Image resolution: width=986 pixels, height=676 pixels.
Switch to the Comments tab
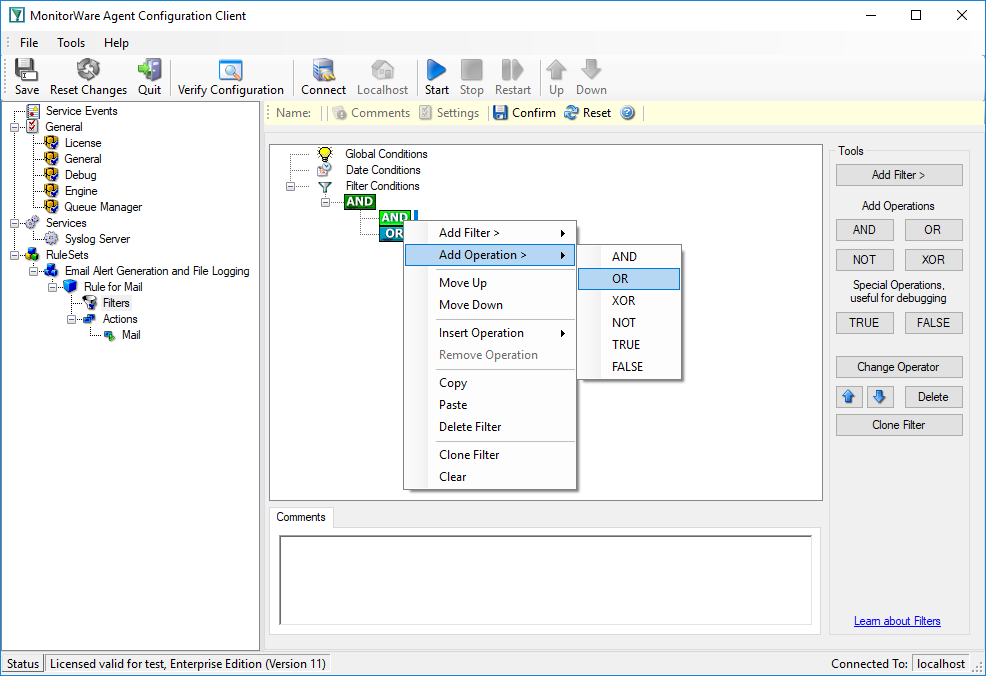[x=301, y=517]
